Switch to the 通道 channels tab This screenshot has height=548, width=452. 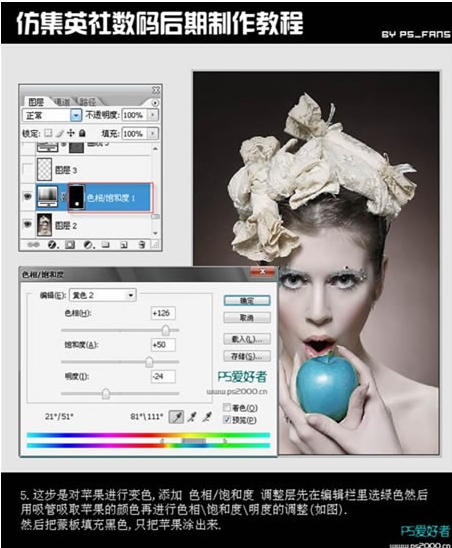[x=62, y=102]
